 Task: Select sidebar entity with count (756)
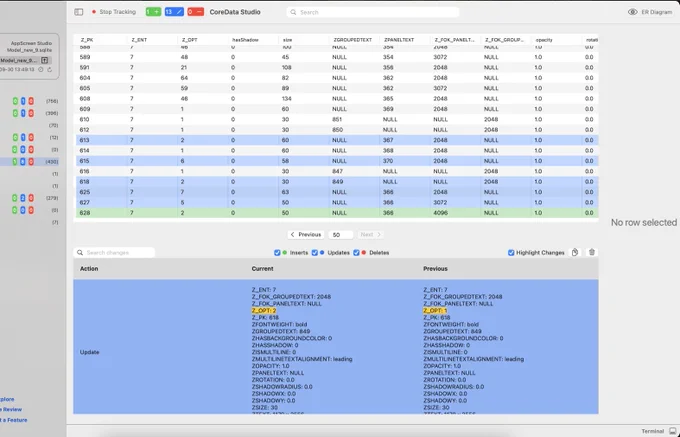[x=29, y=101]
